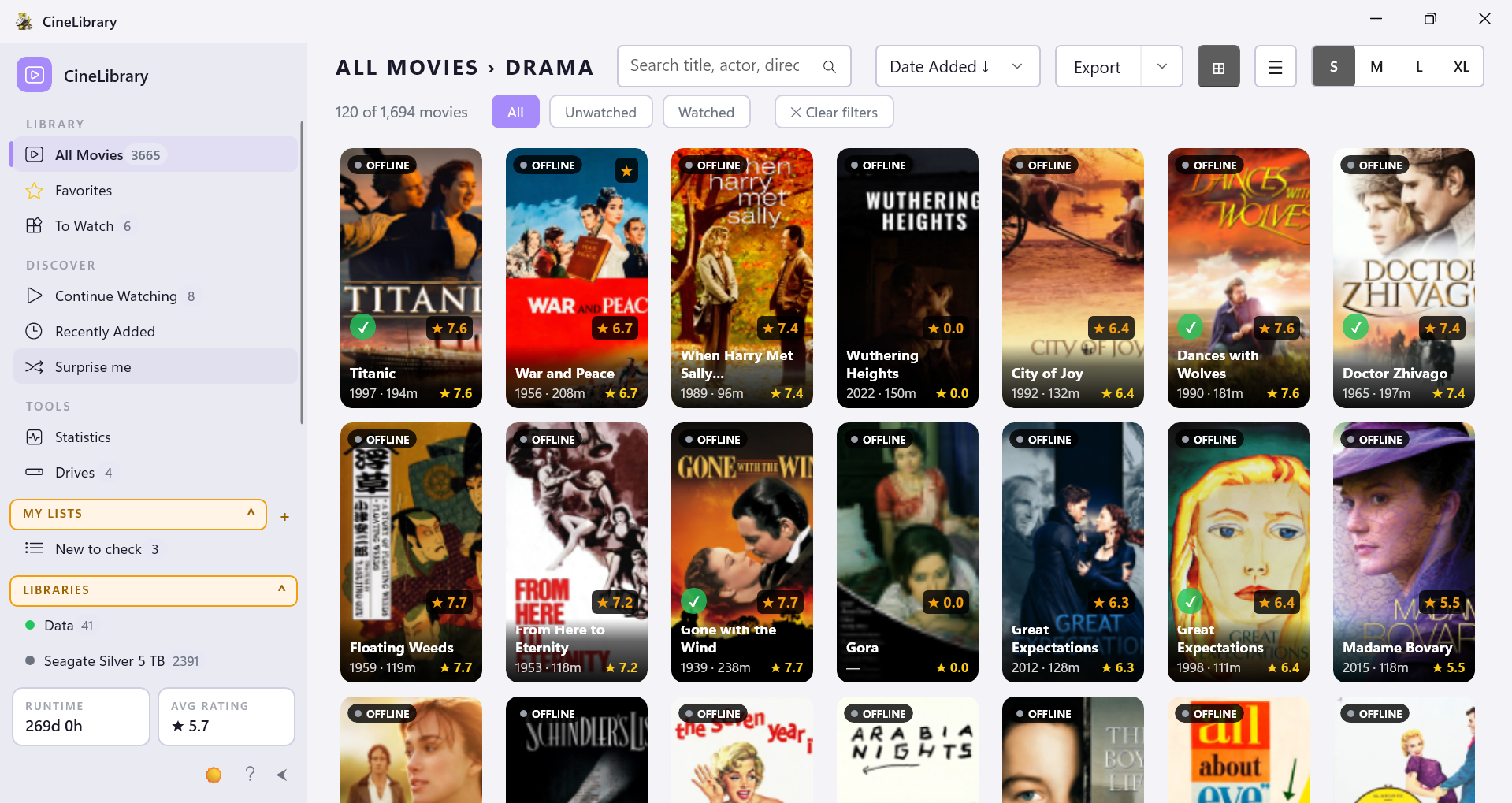The height and width of the screenshot is (803, 1512).
Task: Click the favorite star badge on War and Peace
Action: pyautogui.click(x=626, y=171)
